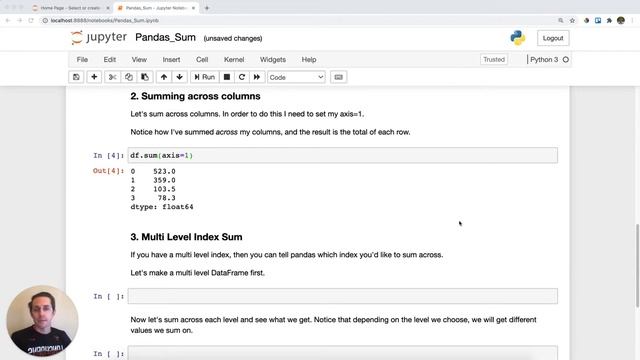Copy selected cells icon
The width and height of the screenshot is (640, 360).
point(129,77)
